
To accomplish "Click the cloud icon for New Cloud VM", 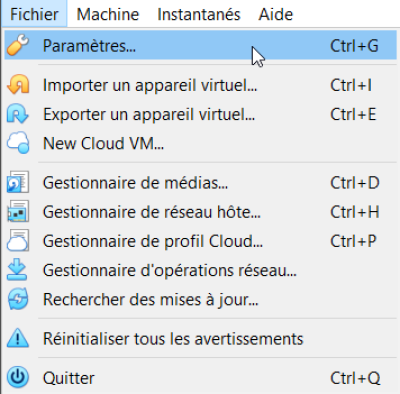I will 18,143.
